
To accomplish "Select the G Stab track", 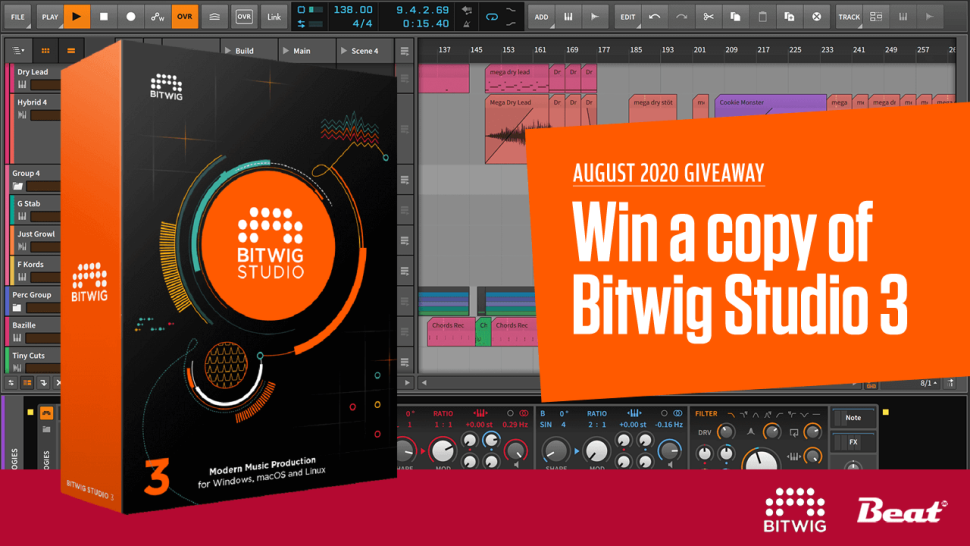I will point(29,203).
